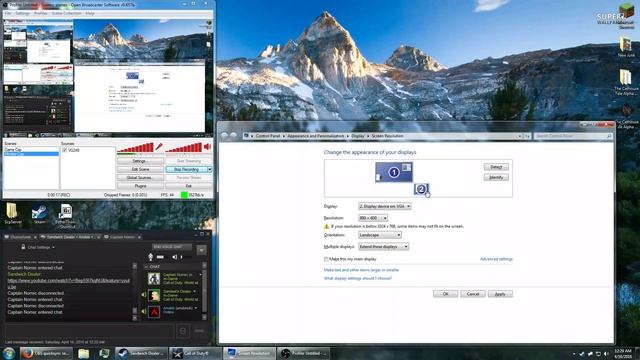Adjust the speaker volume slider in Steam chat
The image size is (640, 360).
(186, 257)
